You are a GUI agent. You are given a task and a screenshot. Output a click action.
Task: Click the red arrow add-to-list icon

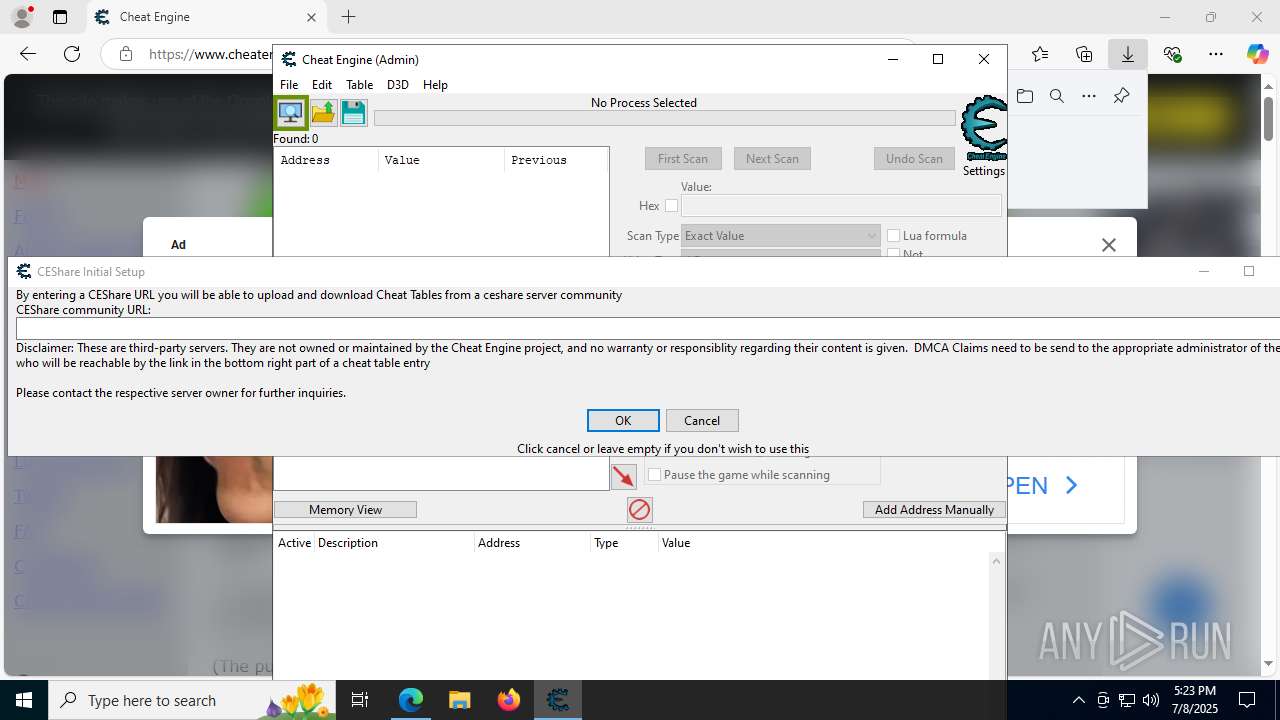624,476
